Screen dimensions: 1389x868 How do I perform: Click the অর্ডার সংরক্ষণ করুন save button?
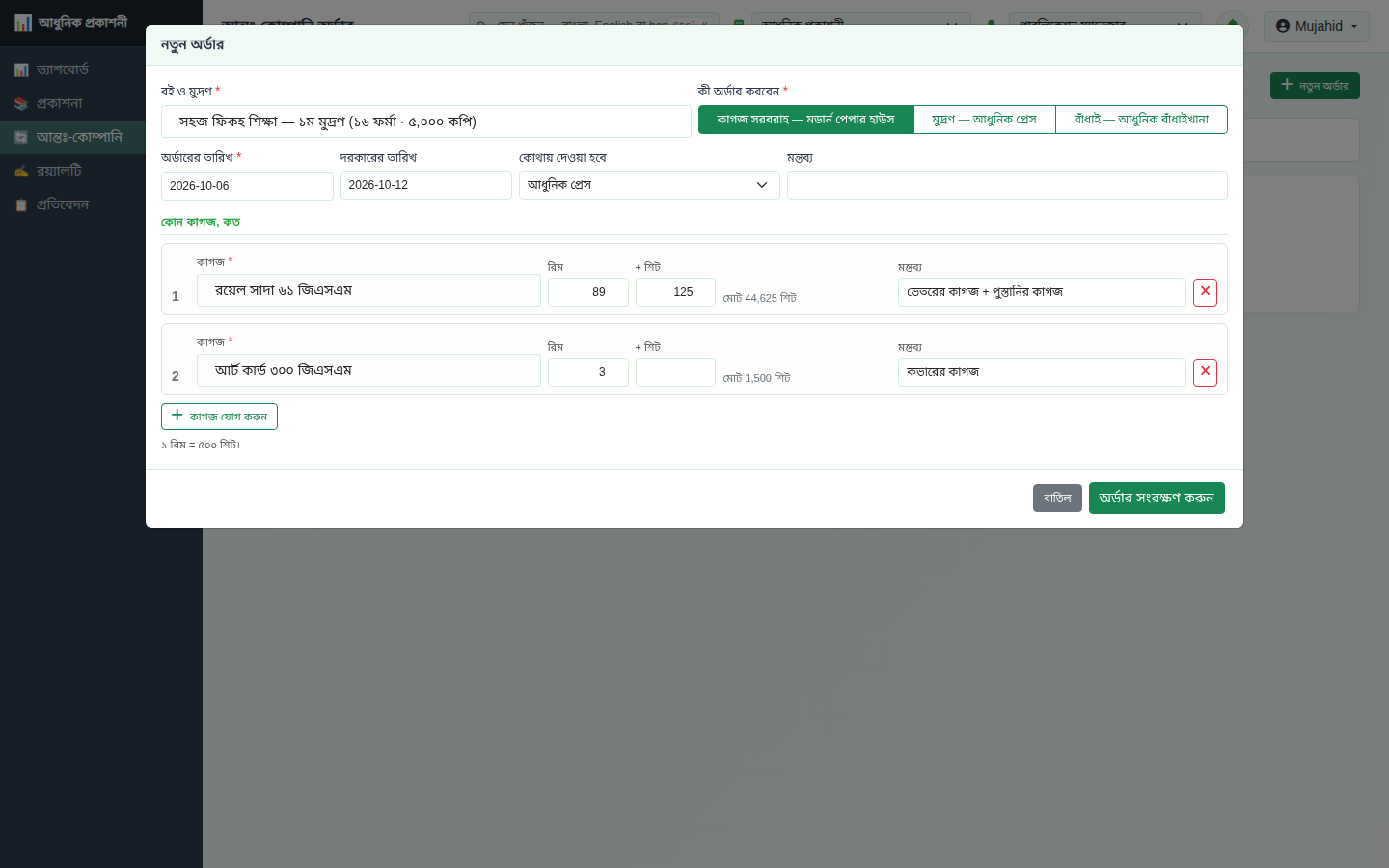tap(1157, 498)
